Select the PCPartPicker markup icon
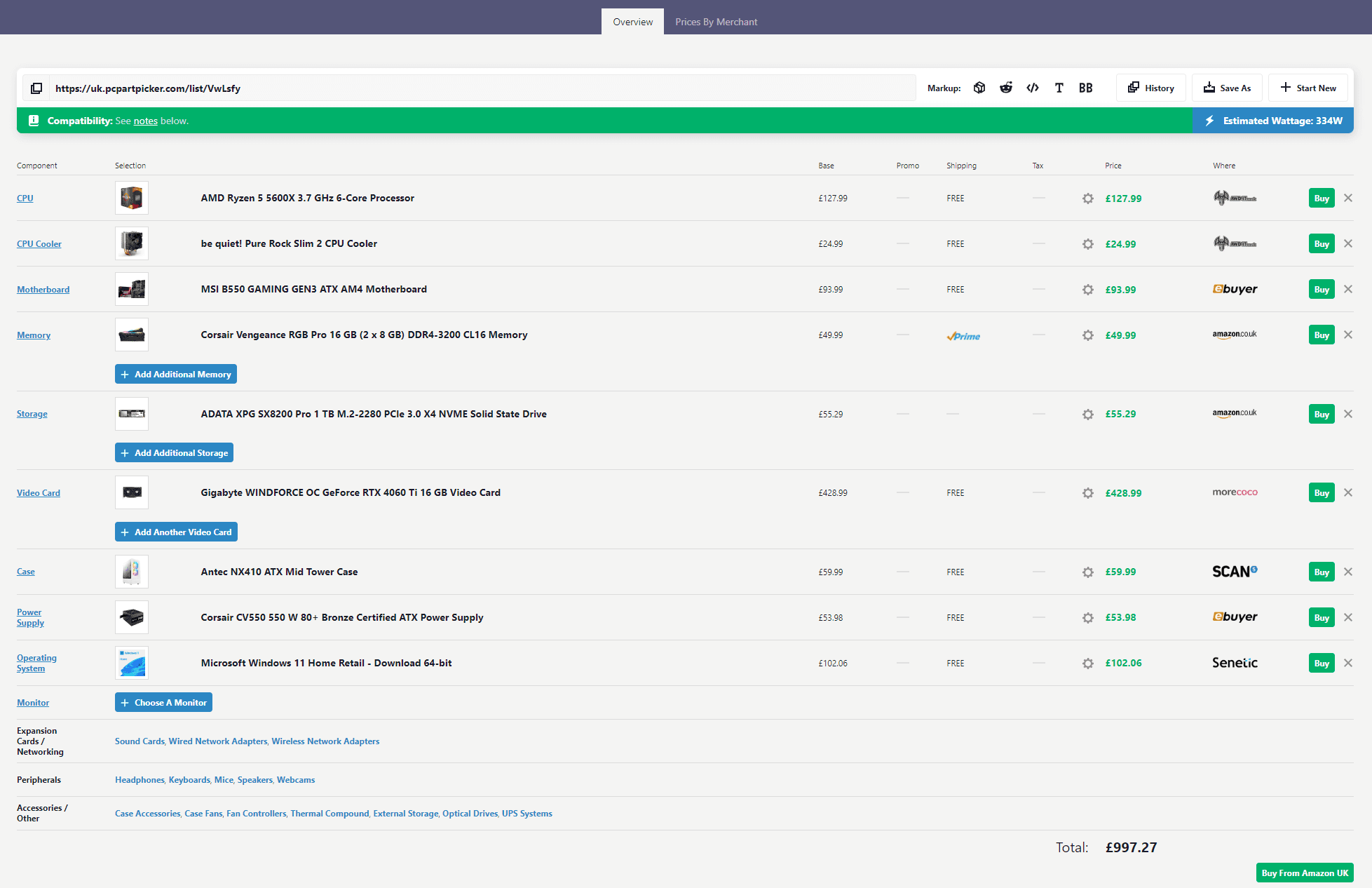1372x888 pixels. [x=979, y=88]
